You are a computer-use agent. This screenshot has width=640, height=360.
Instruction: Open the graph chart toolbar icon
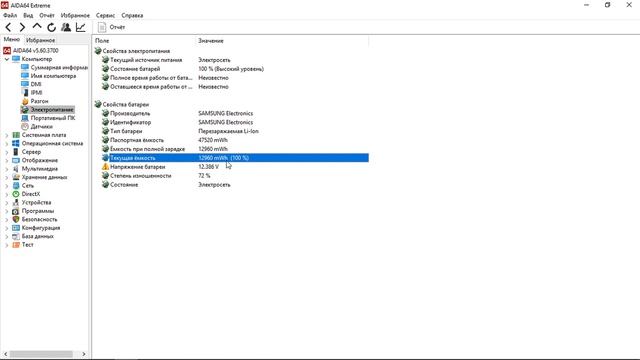point(80,27)
